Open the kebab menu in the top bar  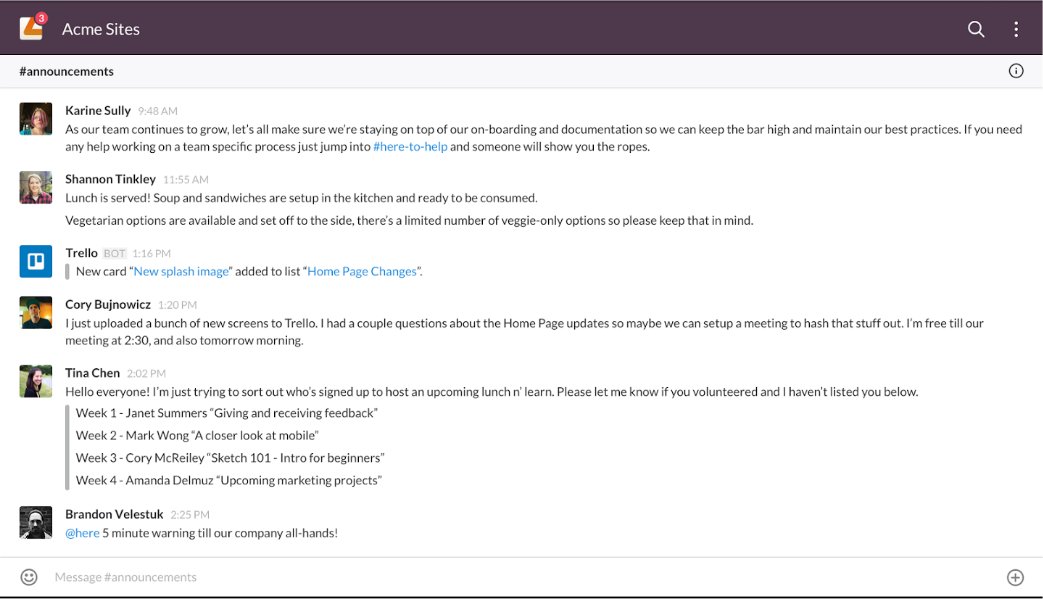point(1015,29)
